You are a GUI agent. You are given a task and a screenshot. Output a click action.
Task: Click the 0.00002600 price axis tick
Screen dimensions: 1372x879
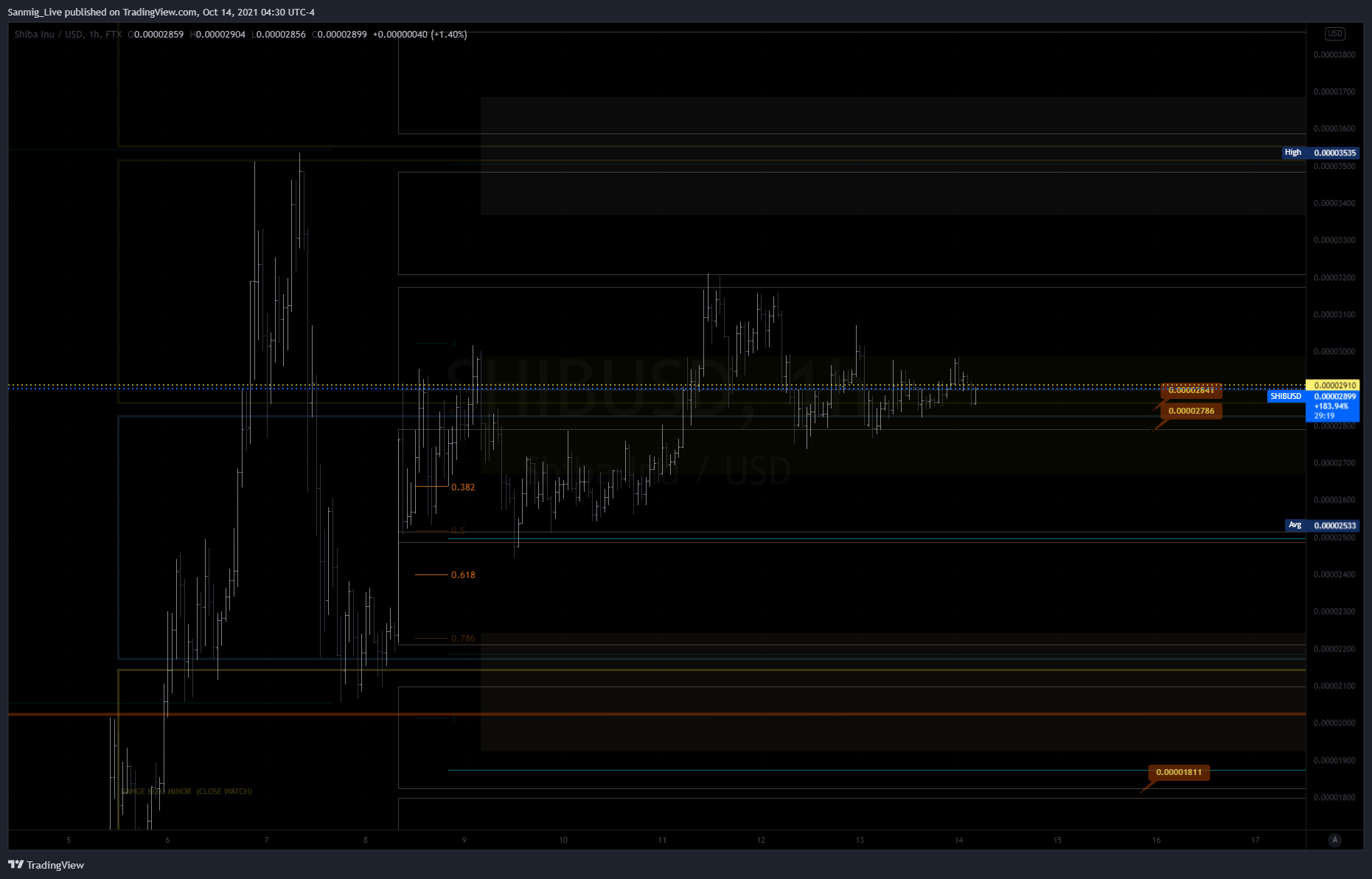[1334, 499]
